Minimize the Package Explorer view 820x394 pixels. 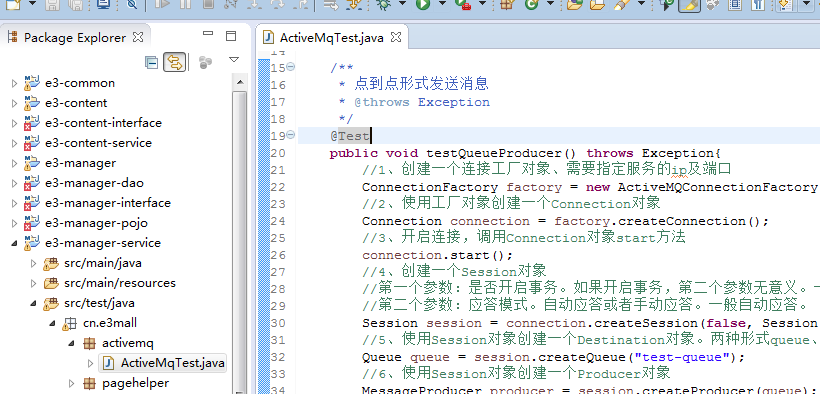point(208,34)
